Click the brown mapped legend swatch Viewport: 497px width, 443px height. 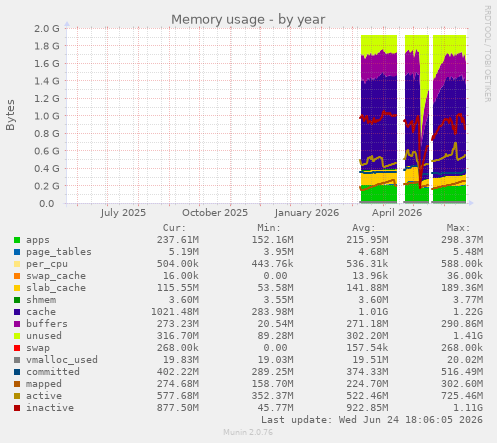tap(17, 384)
